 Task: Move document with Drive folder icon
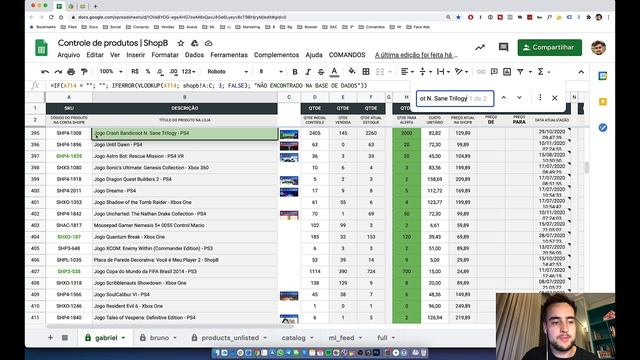pyautogui.click(x=195, y=43)
